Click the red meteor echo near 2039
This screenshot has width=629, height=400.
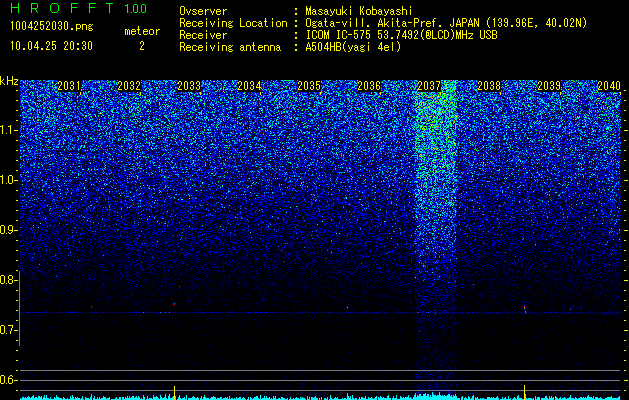[525, 309]
